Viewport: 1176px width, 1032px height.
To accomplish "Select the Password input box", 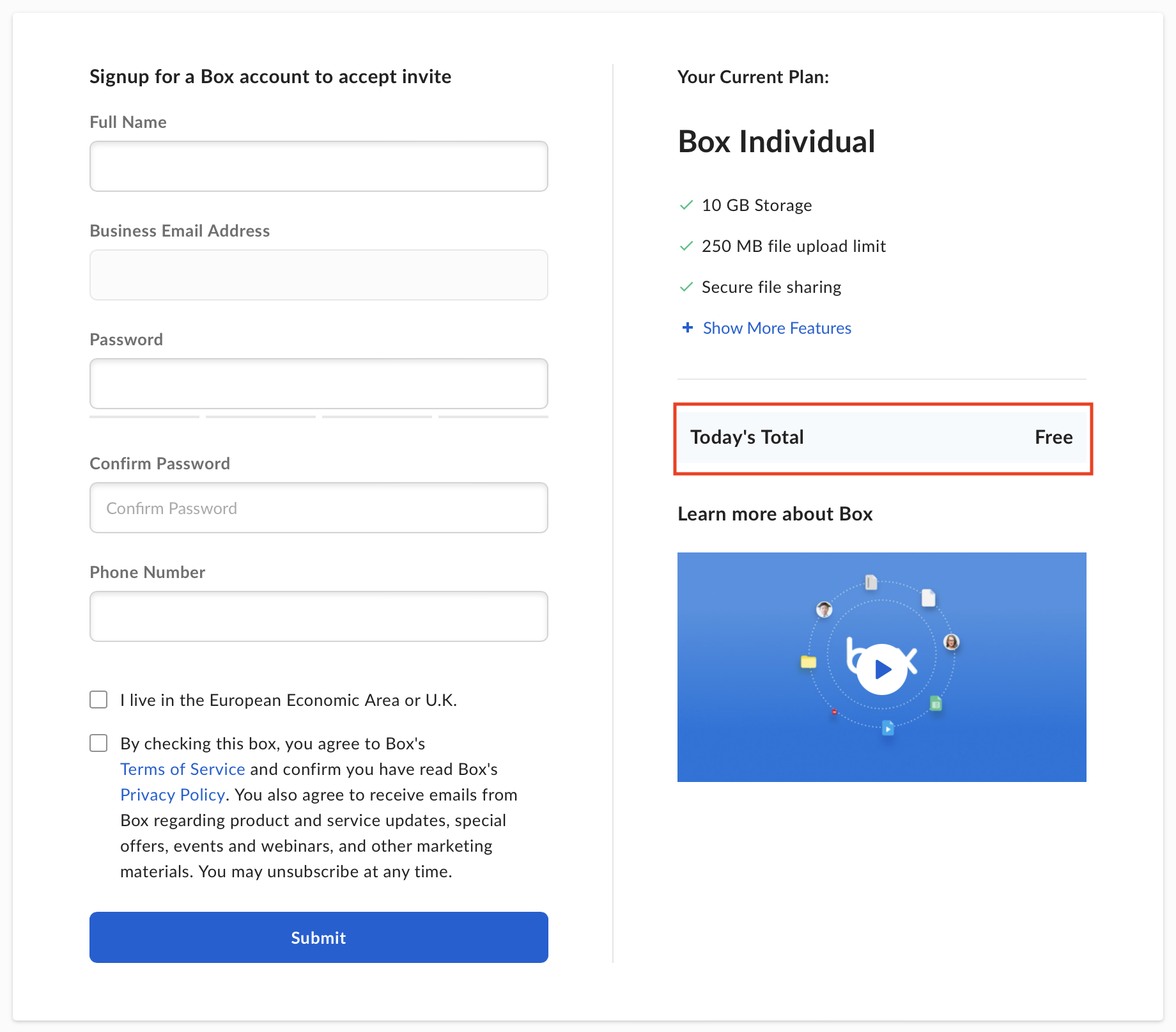I will [x=319, y=384].
